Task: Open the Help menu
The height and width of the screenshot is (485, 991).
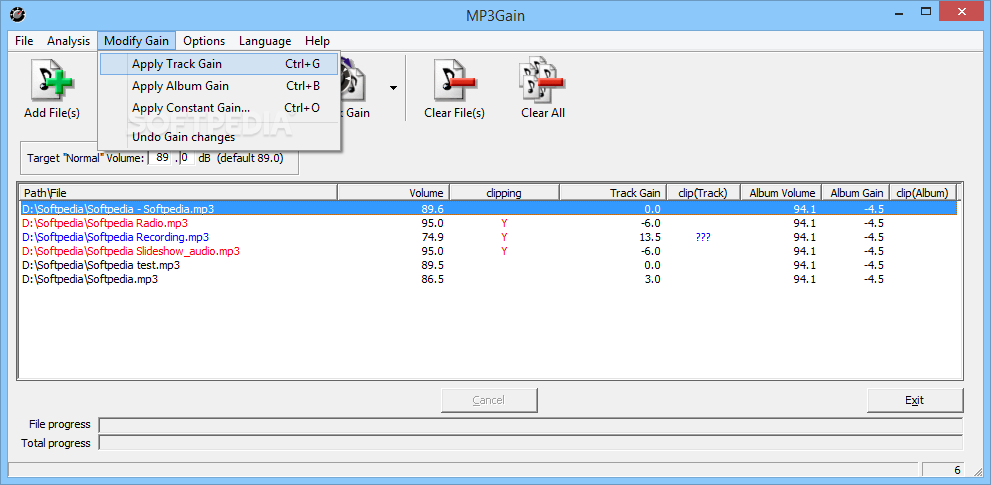Action: 317,41
